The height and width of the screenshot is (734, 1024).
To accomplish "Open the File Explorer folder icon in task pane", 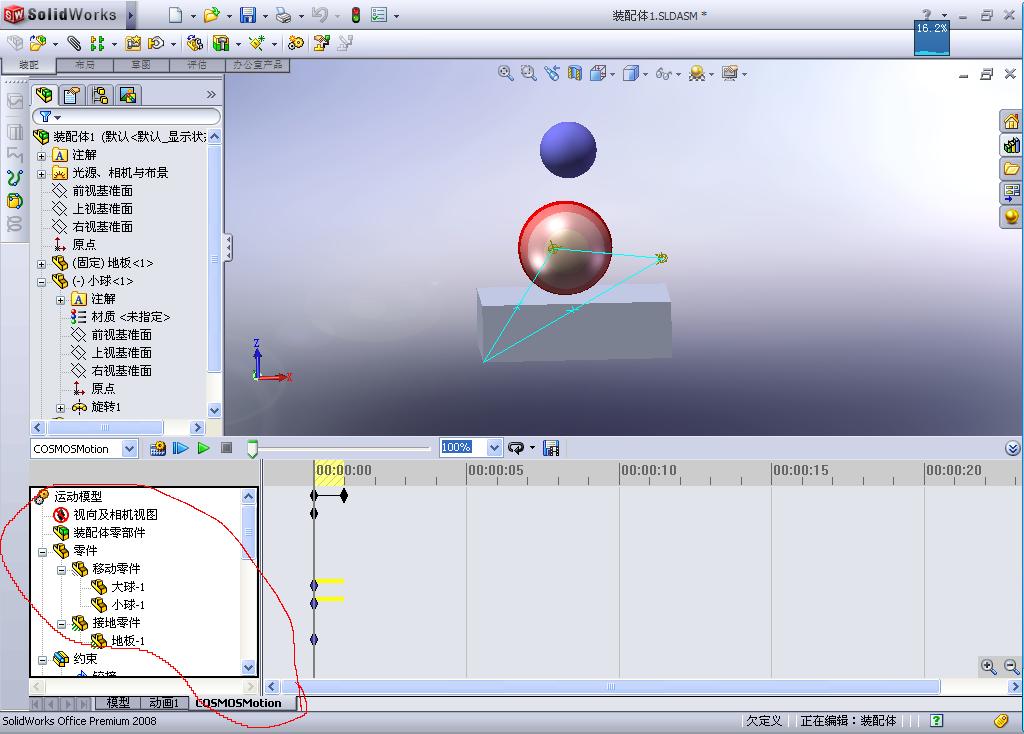I will [1011, 169].
